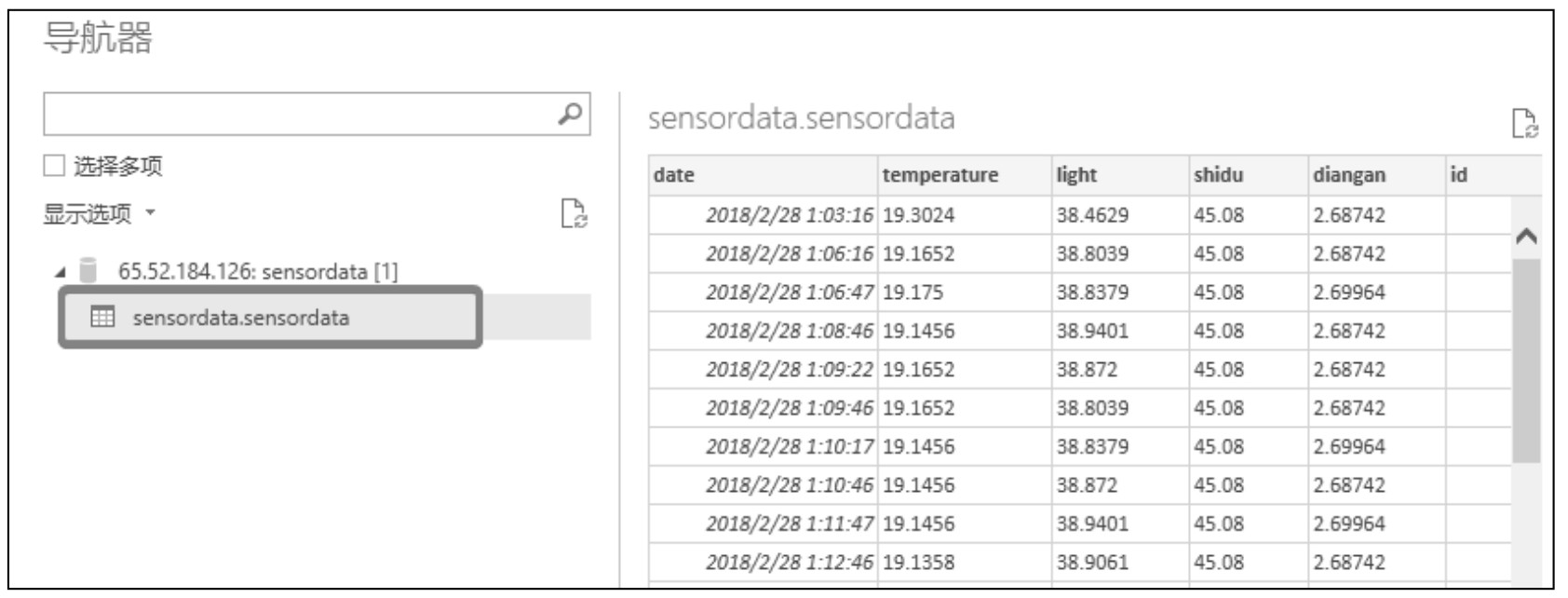The height and width of the screenshot is (598, 1568).
Task: Click the diangan column header
Action: [x=1377, y=175]
